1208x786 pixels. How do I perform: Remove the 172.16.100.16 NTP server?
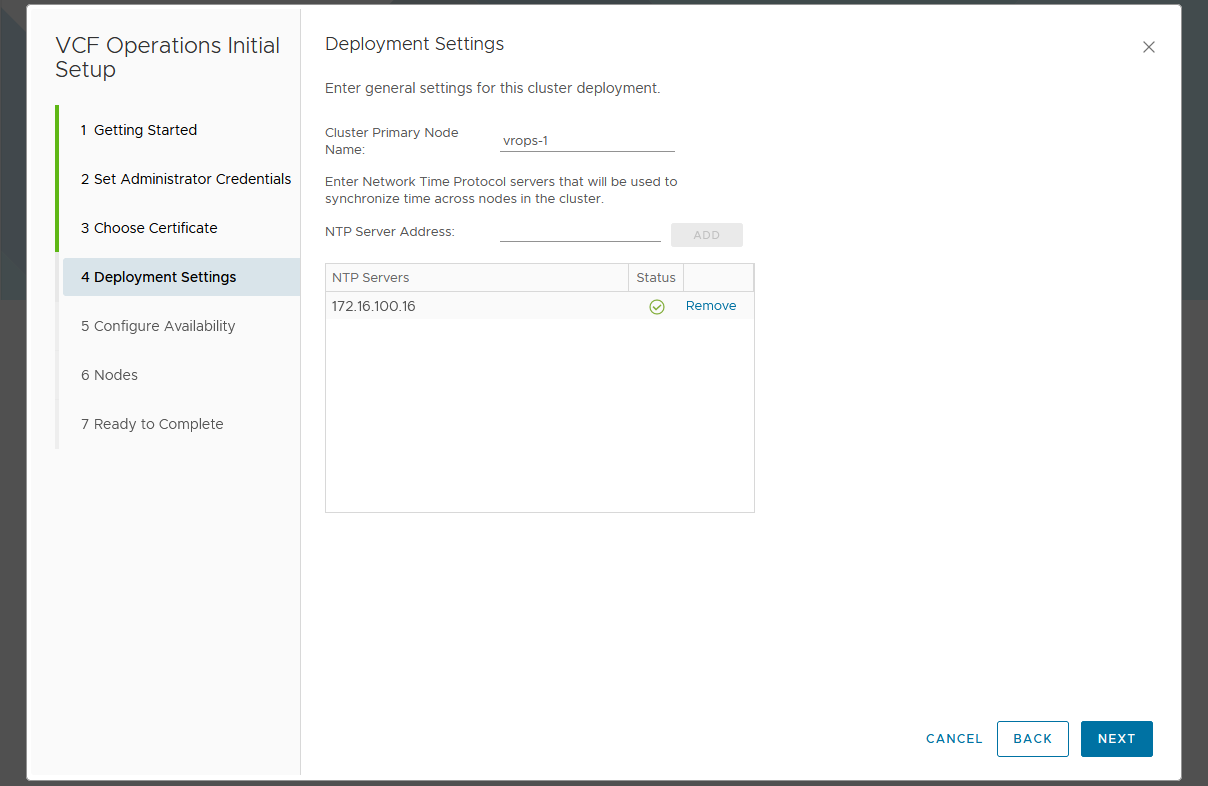point(710,306)
